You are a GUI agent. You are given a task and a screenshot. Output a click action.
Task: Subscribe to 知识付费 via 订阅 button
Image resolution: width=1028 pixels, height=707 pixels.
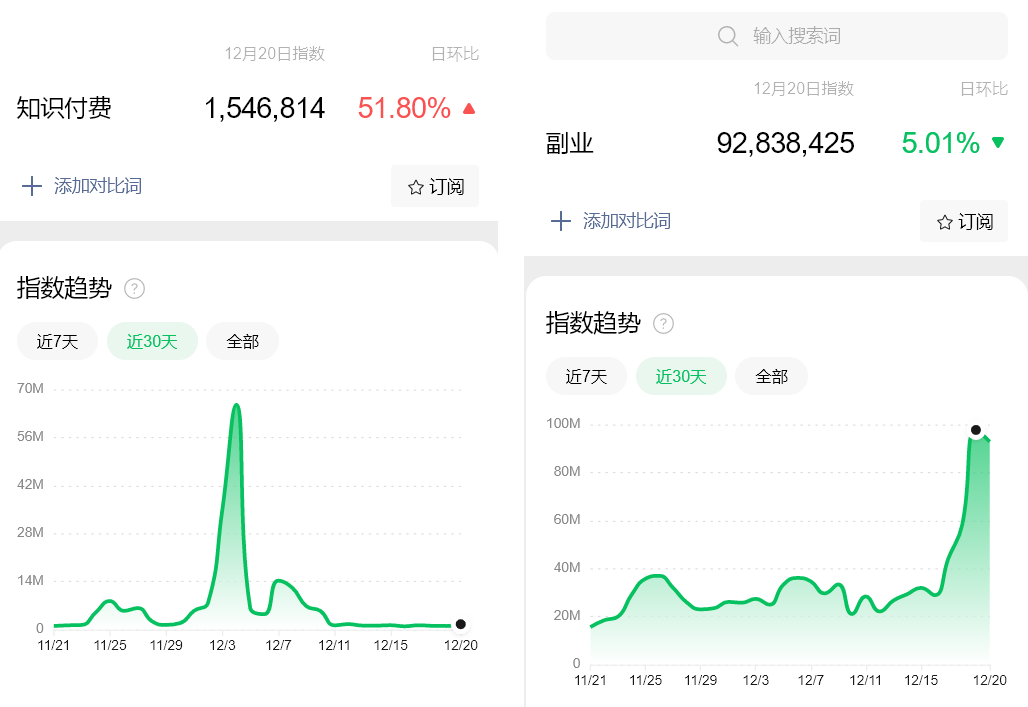(434, 186)
